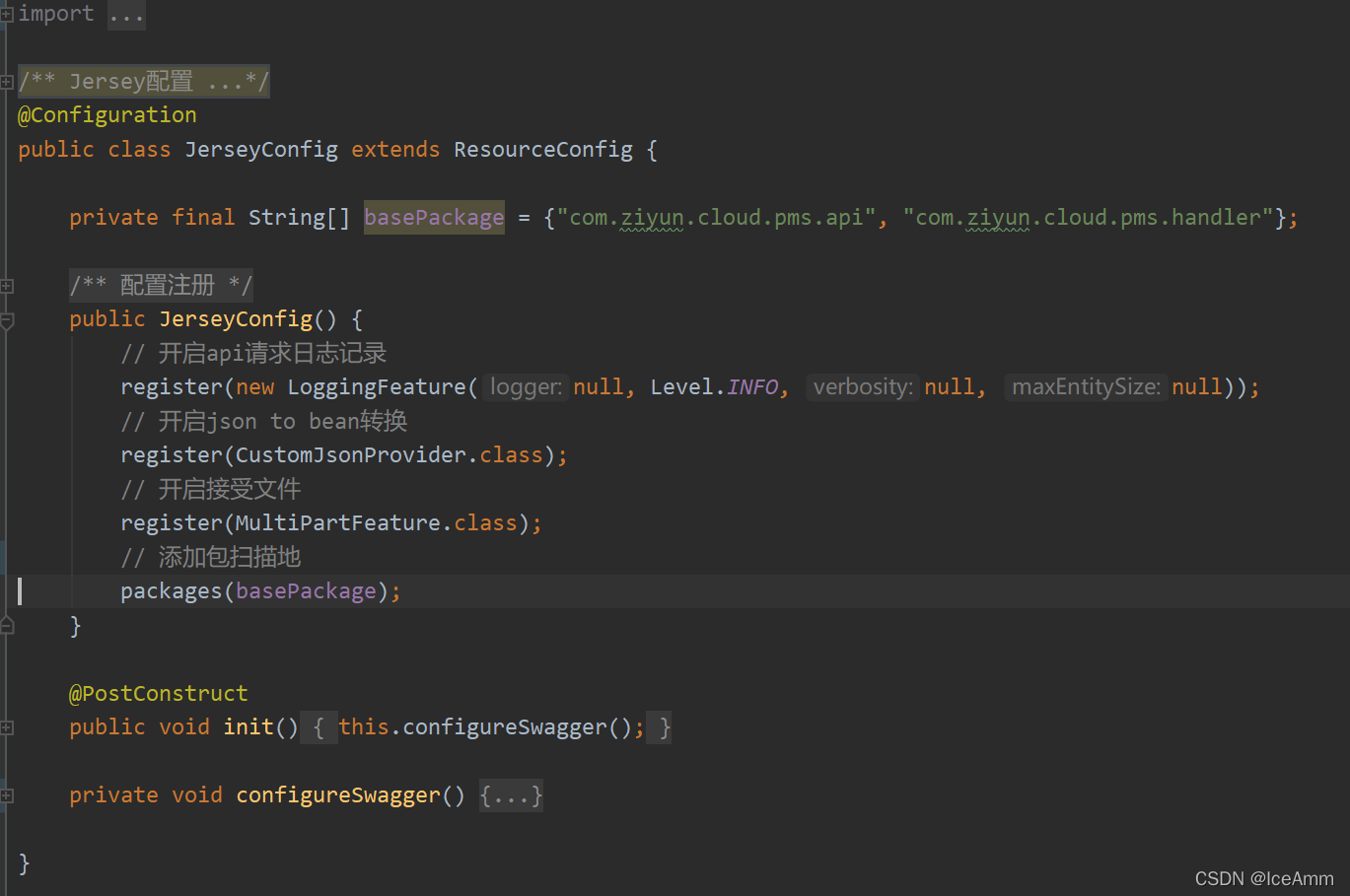Screen dimensions: 1350x896
Task: Click the "com.ziyun.cloud.pms.api" string
Action: point(717,218)
